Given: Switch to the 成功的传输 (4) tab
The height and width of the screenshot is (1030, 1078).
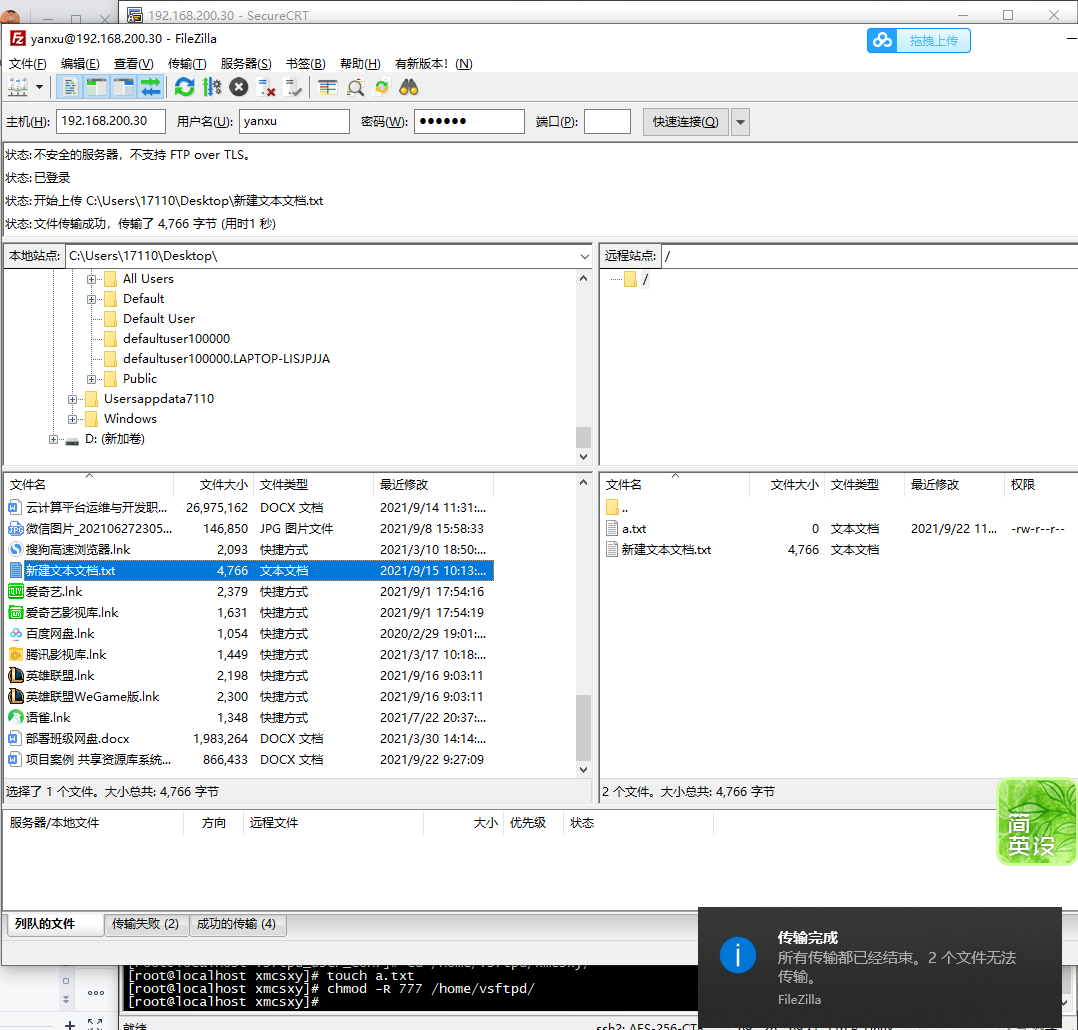Looking at the screenshot, I should point(236,923).
